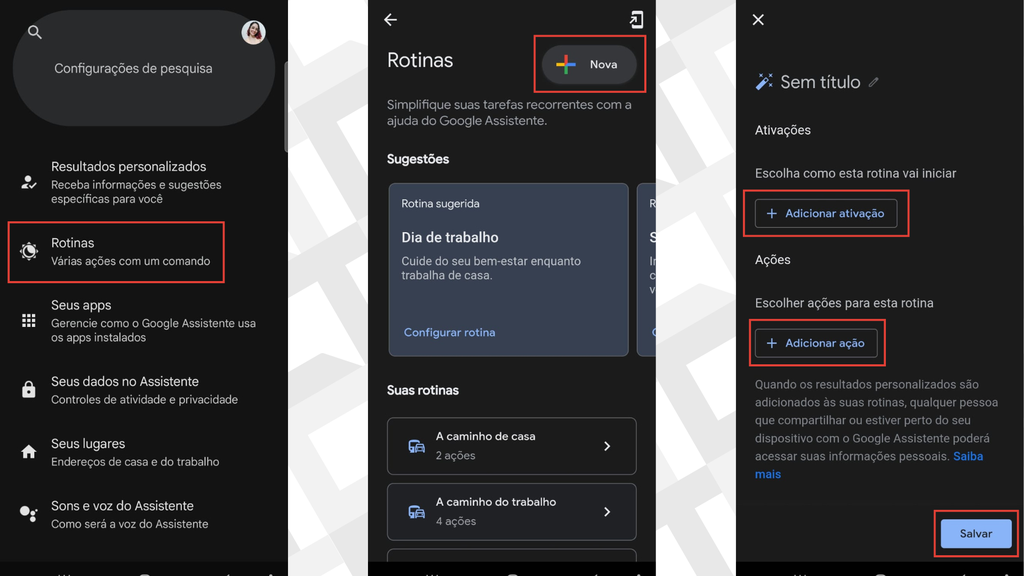Tap the Sons e voz assistant dots icon
This screenshot has width=1024, height=576.
click(29, 514)
